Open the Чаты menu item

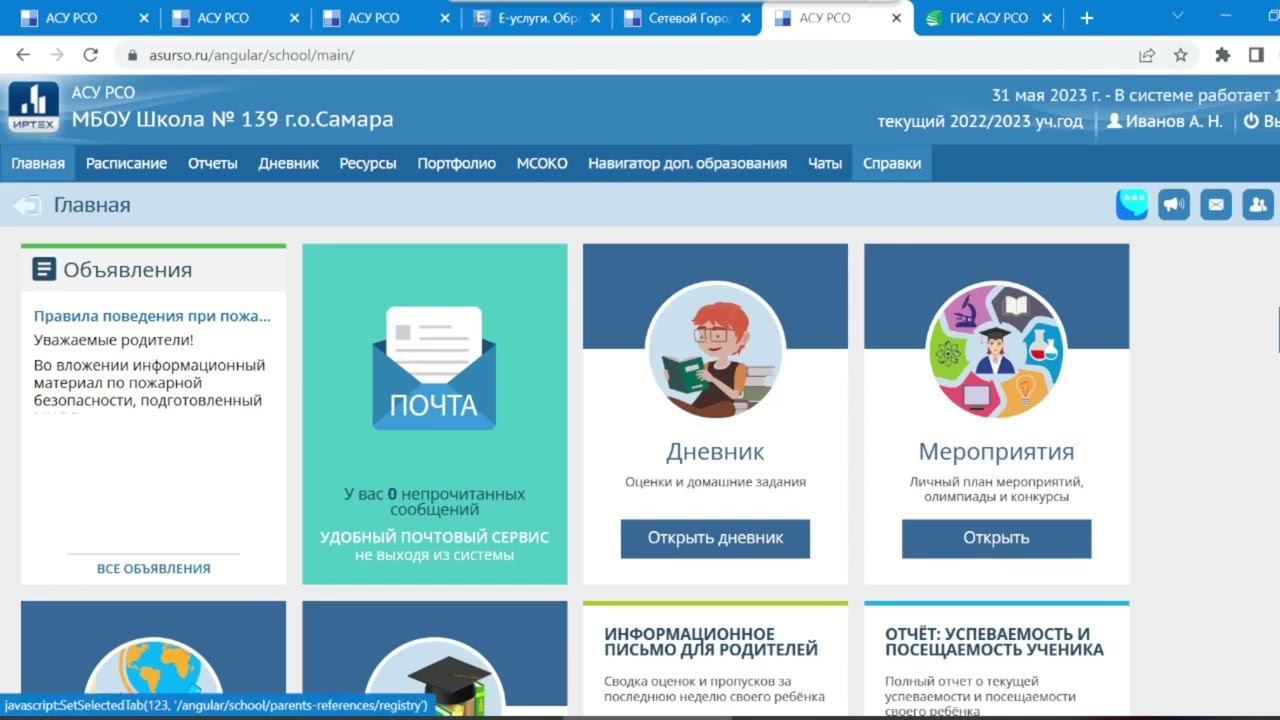point(825,163)
